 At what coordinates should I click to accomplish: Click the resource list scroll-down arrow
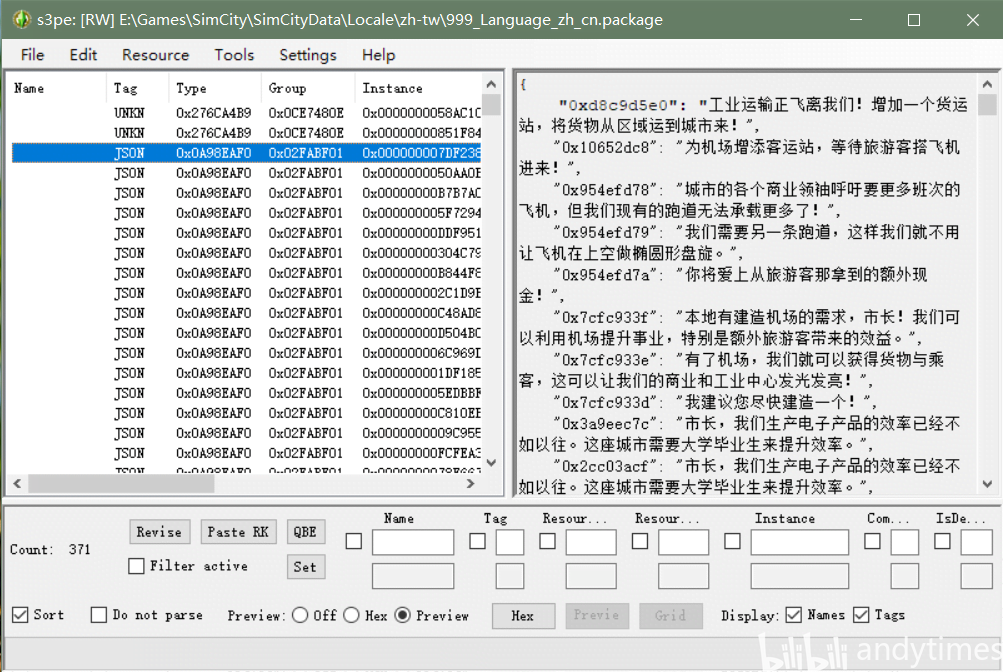pos(491,463)
